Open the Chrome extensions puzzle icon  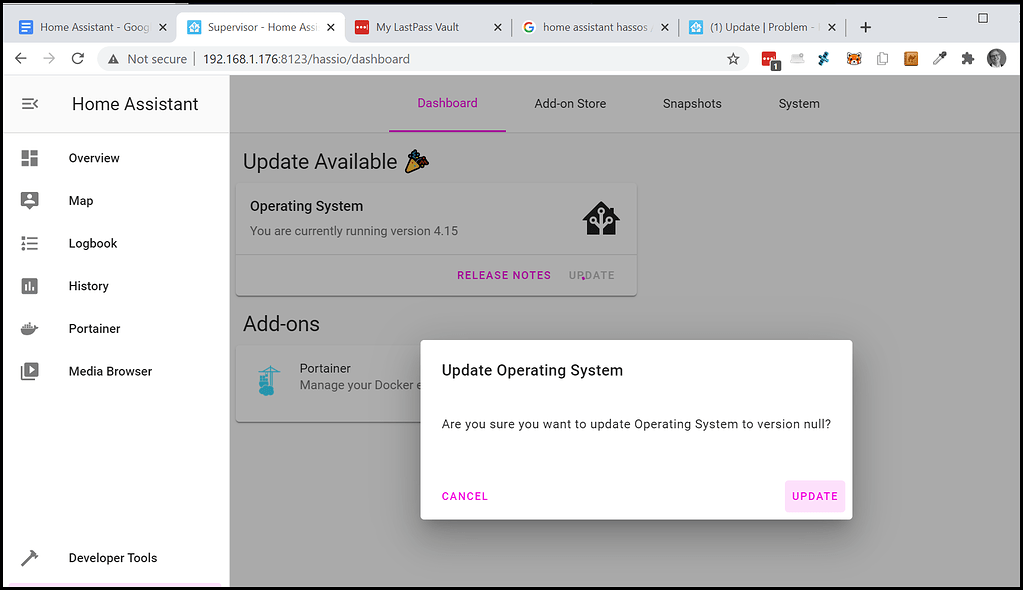[x=967, y=59]
